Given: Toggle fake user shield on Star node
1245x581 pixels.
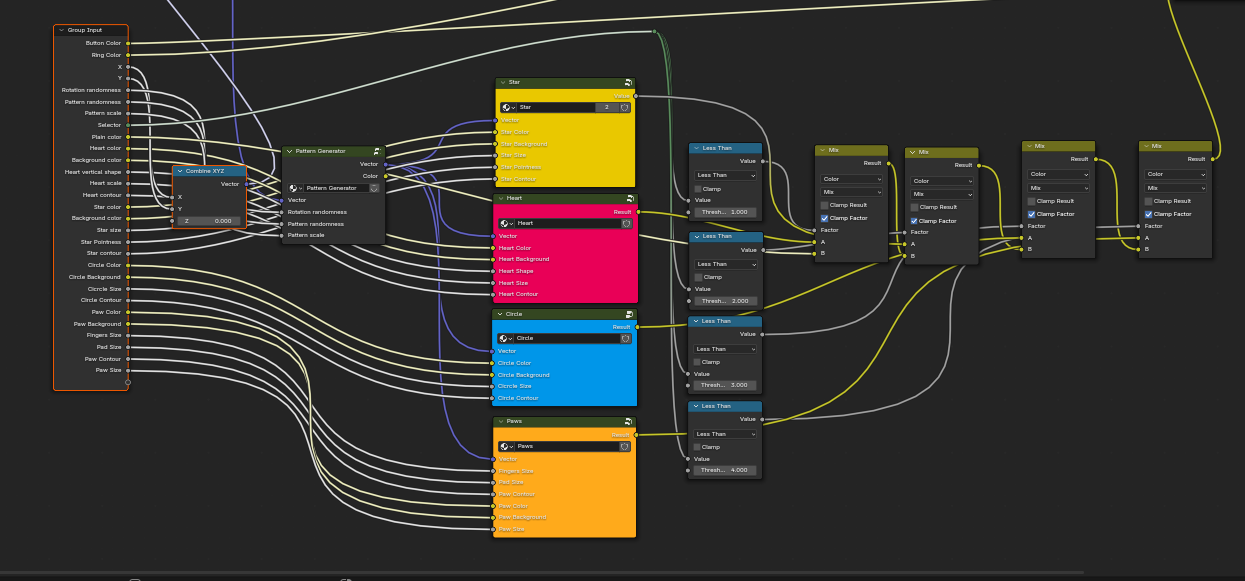Looking at the screenshot, I should [x=625, y=107].
